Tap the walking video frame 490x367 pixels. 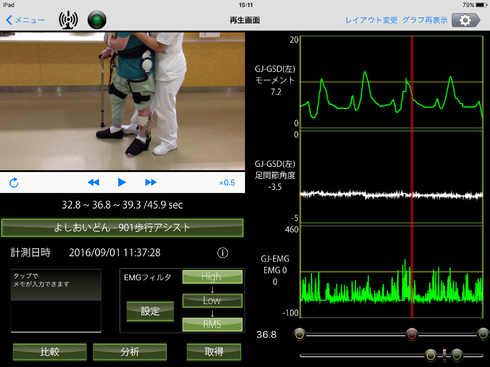pyautogui.click(x=122, y=101)
